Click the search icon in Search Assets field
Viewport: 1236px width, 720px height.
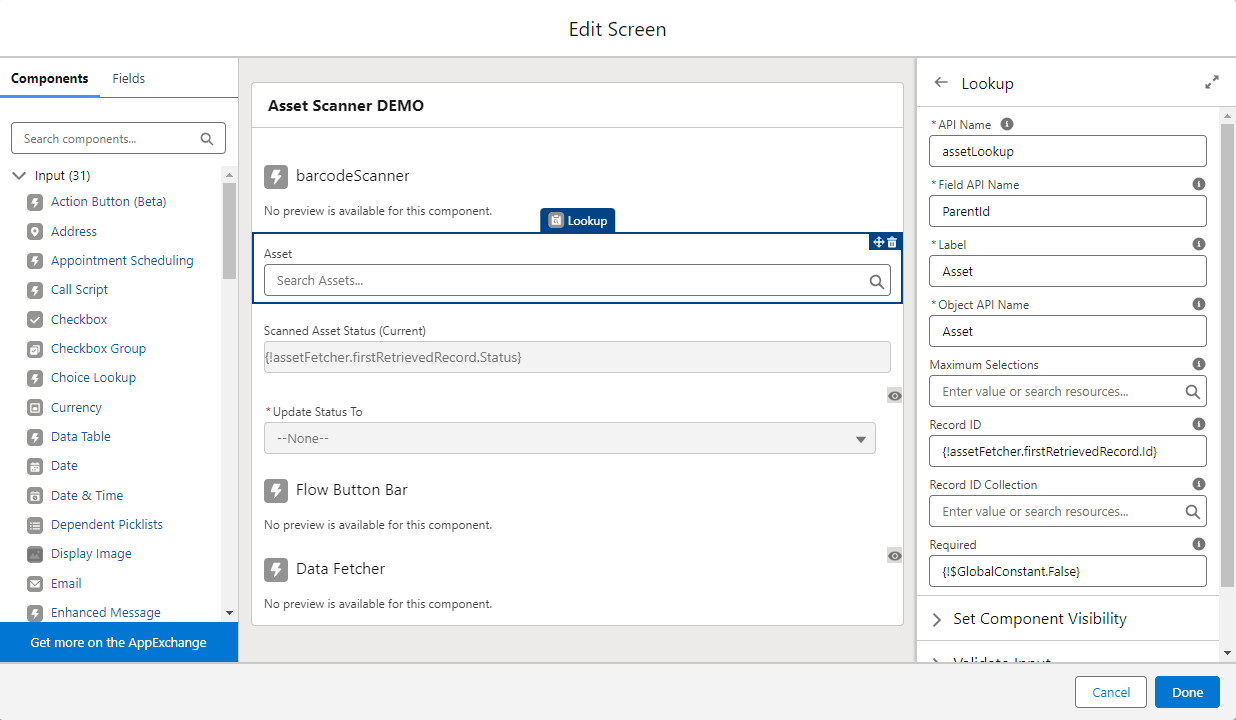click(877, 281)
